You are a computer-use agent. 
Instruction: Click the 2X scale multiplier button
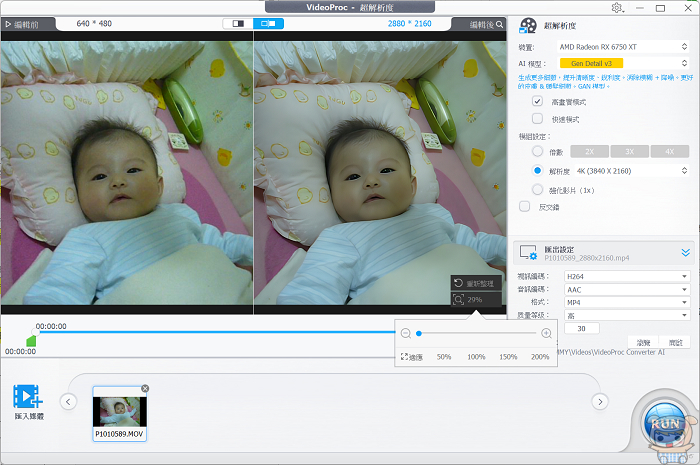coord(589,152)
